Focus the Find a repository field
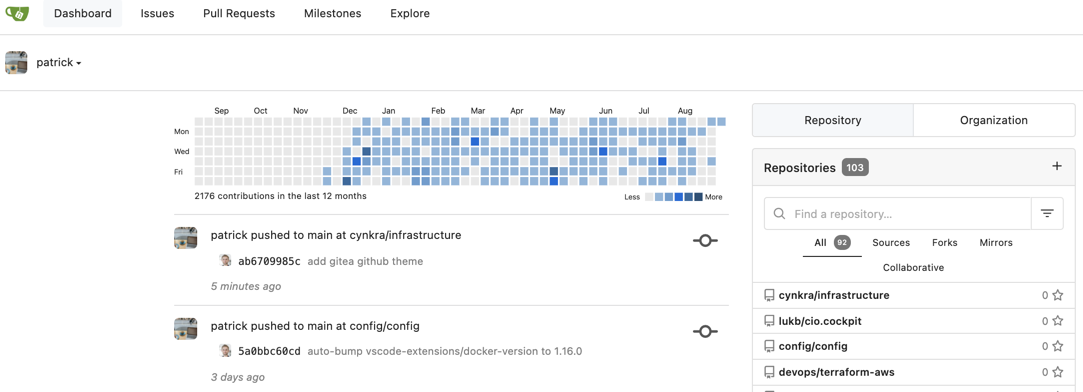Image resolution: width=1083 pixels, height=392 pixels. point(898,214)
